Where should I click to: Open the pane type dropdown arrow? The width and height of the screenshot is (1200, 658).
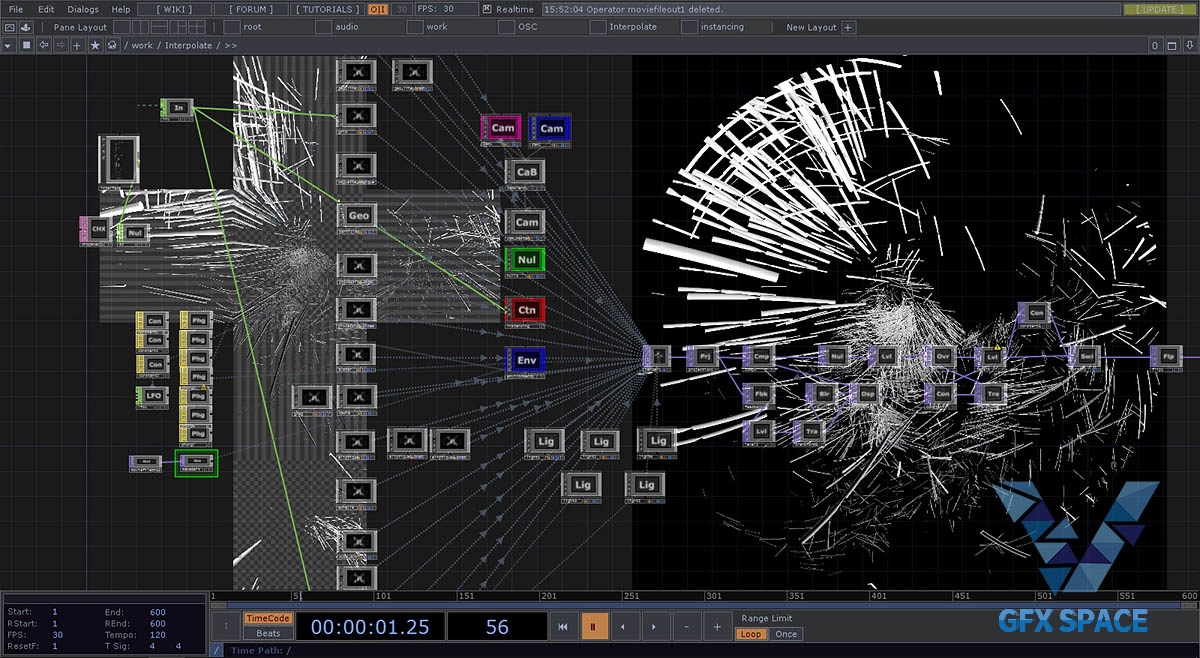[9, 45]
